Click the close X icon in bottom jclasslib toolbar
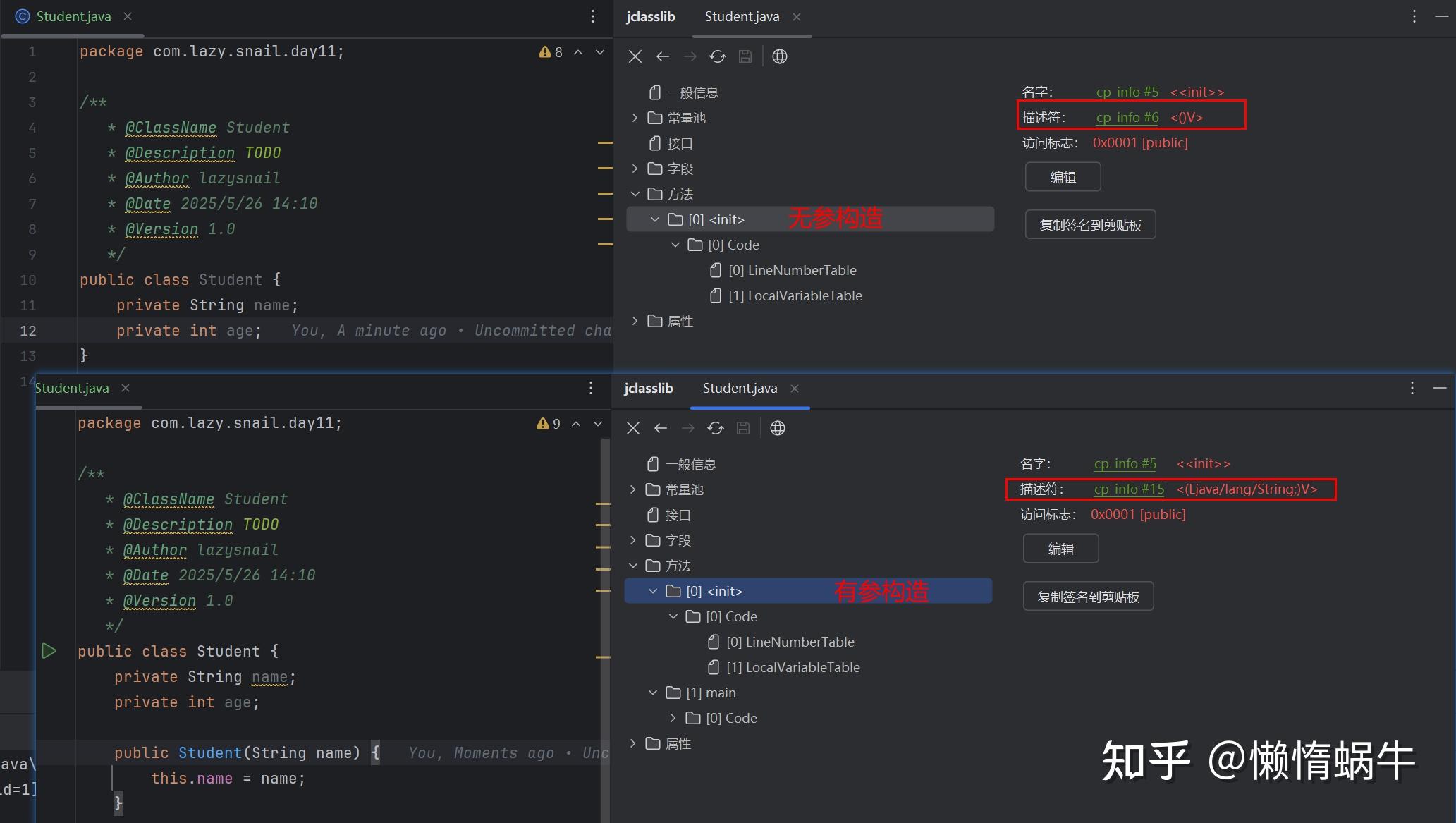1456x823 pixels. point(632,428)
